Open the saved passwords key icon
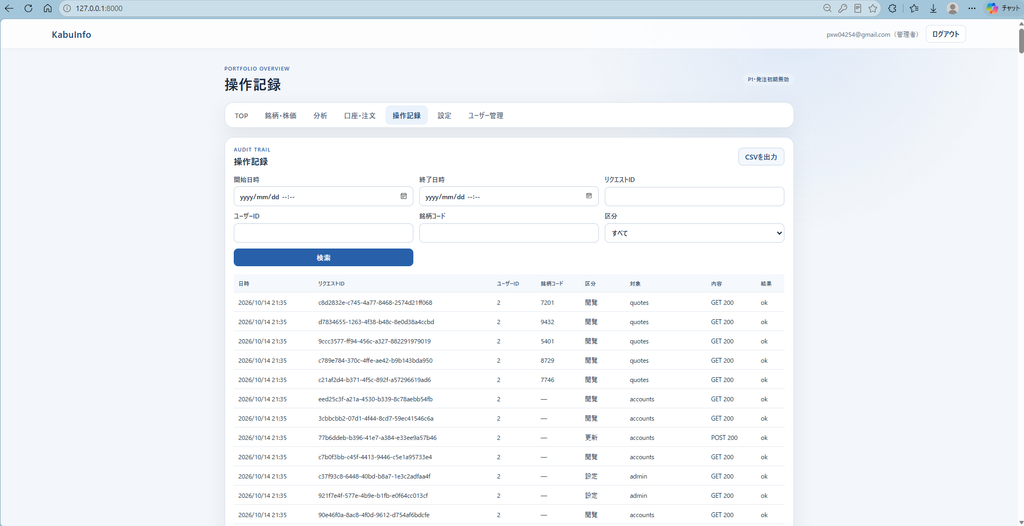The image size is (1024, 526). click(842, 8)
